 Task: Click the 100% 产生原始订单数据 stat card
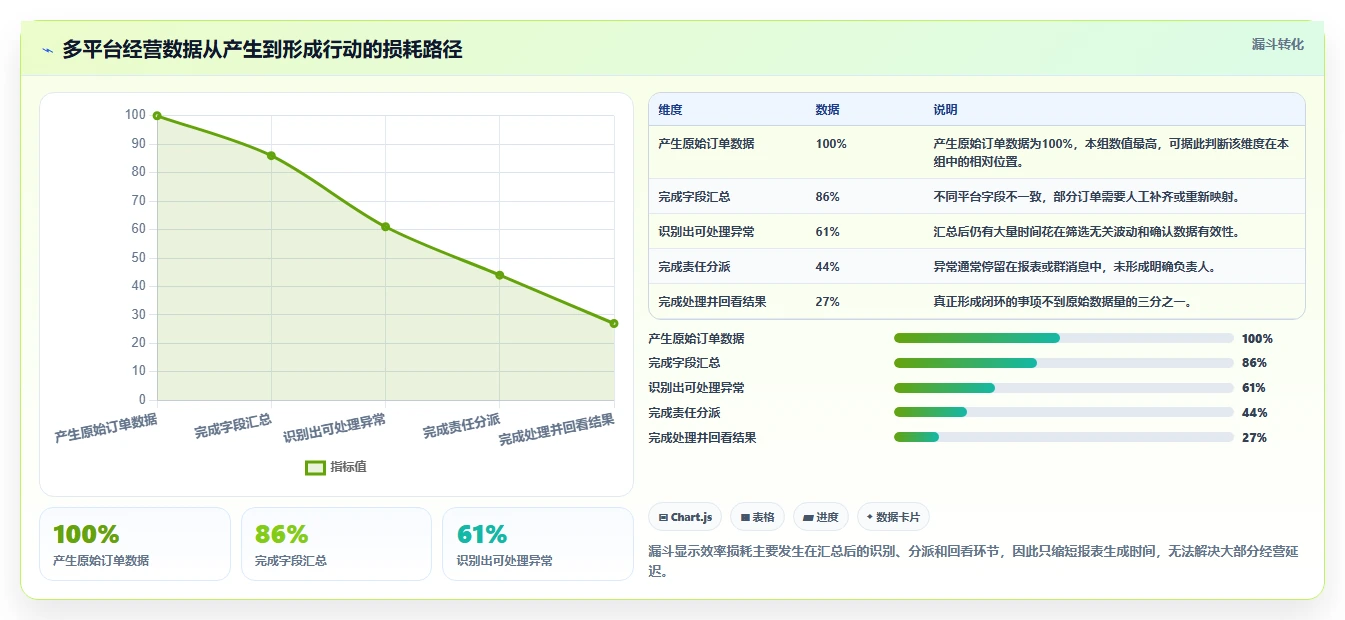(135, 544)
